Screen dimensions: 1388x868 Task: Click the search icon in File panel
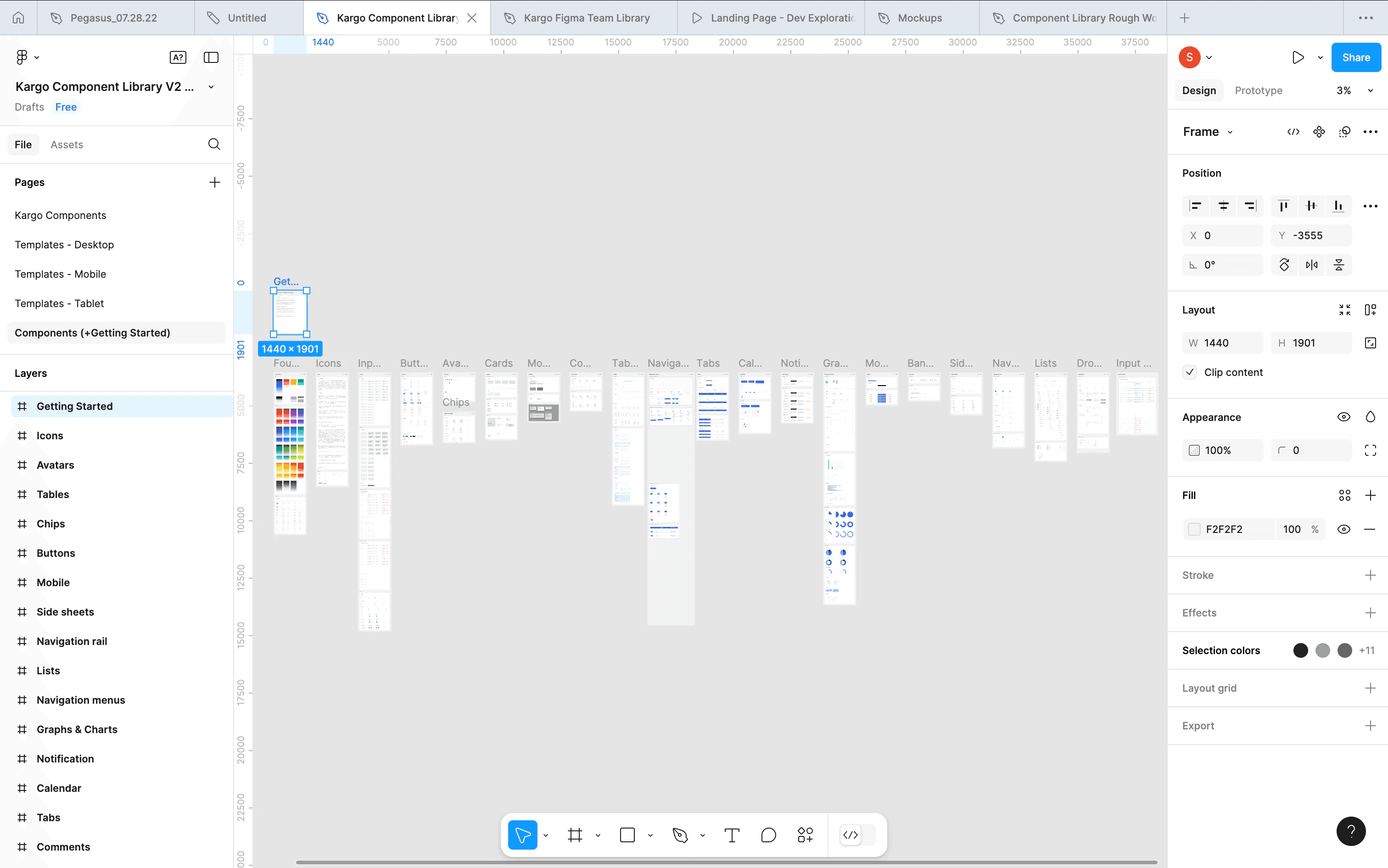[214, 144]
